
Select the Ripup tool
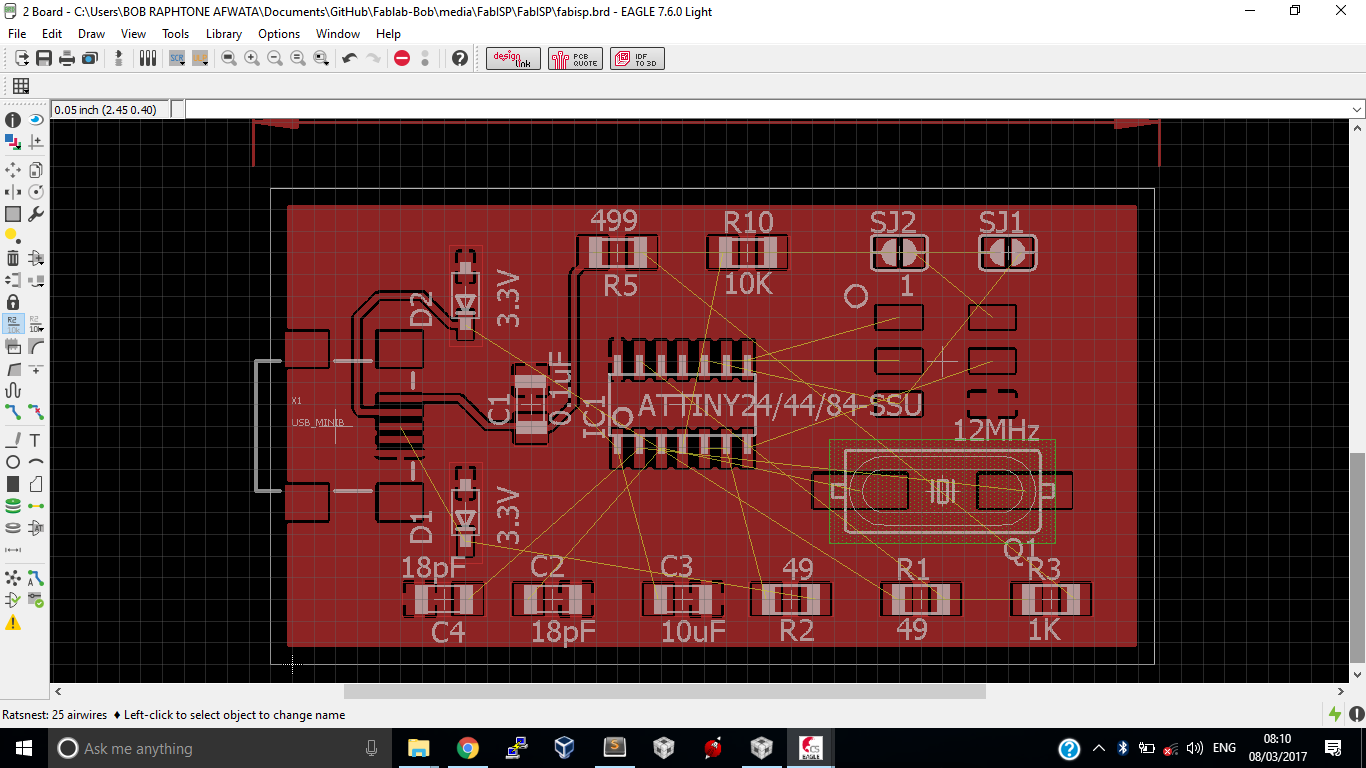pos(36,412)
